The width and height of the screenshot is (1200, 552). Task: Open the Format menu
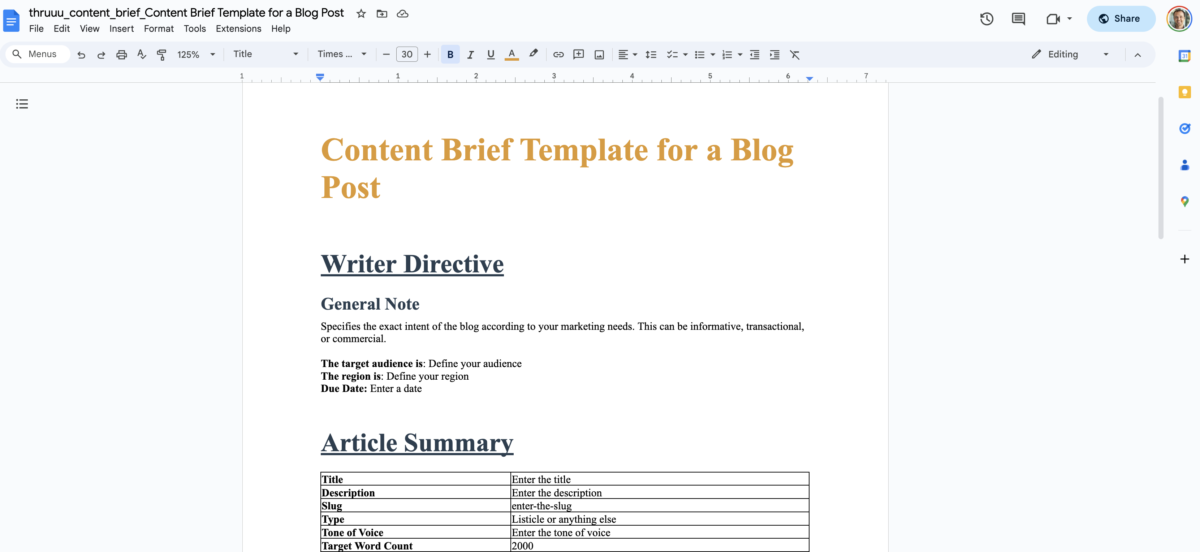[x=159, y=29]
